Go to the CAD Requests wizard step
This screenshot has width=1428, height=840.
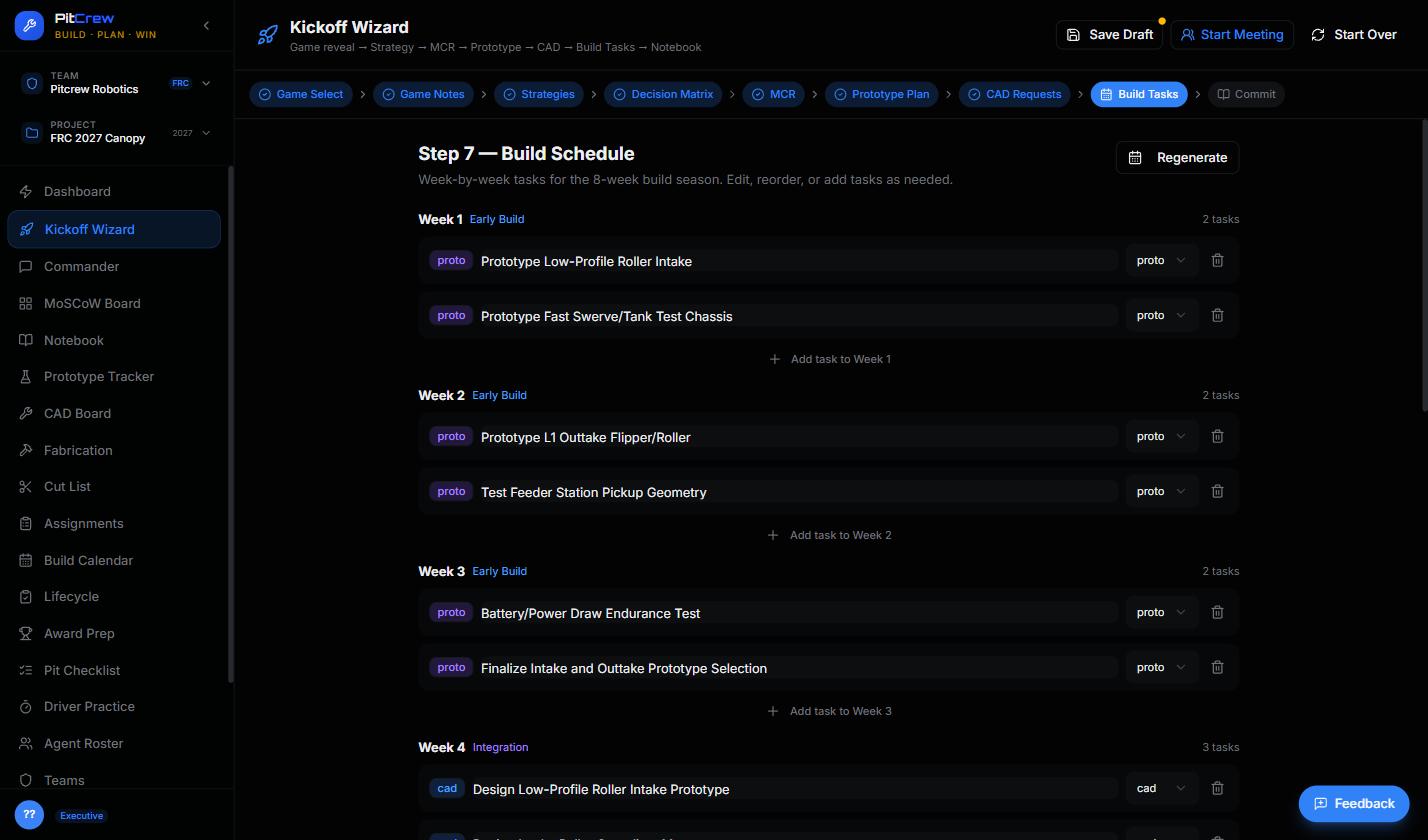(1014, 94)
